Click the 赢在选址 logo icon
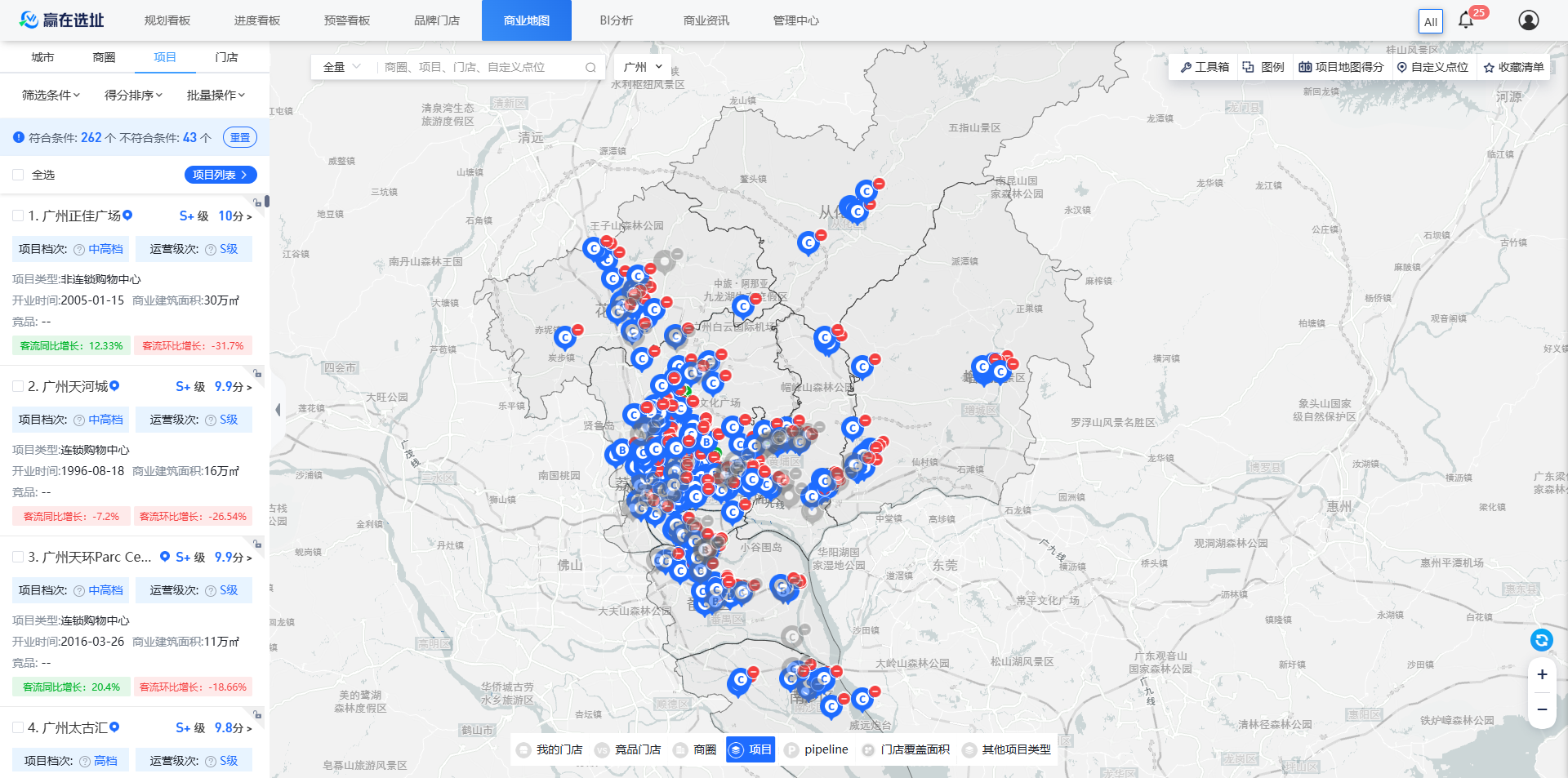 29,20
